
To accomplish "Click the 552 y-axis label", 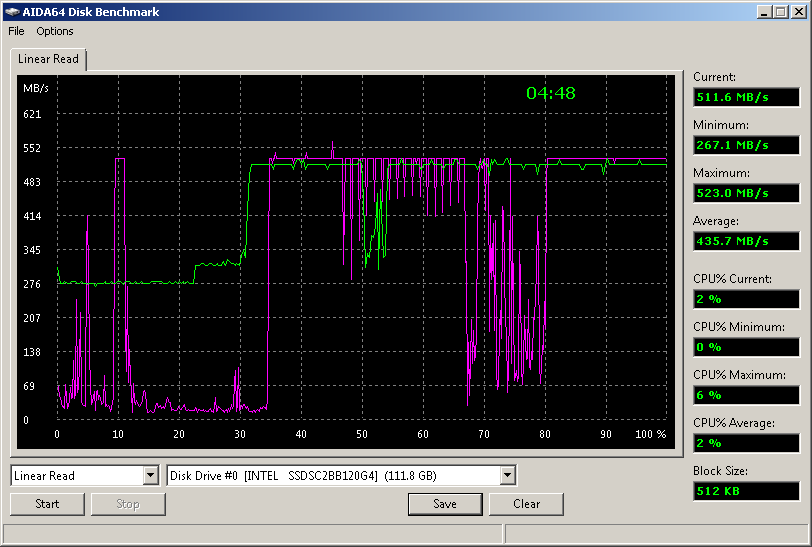I will pyautogui.click(x=32, y=148).
